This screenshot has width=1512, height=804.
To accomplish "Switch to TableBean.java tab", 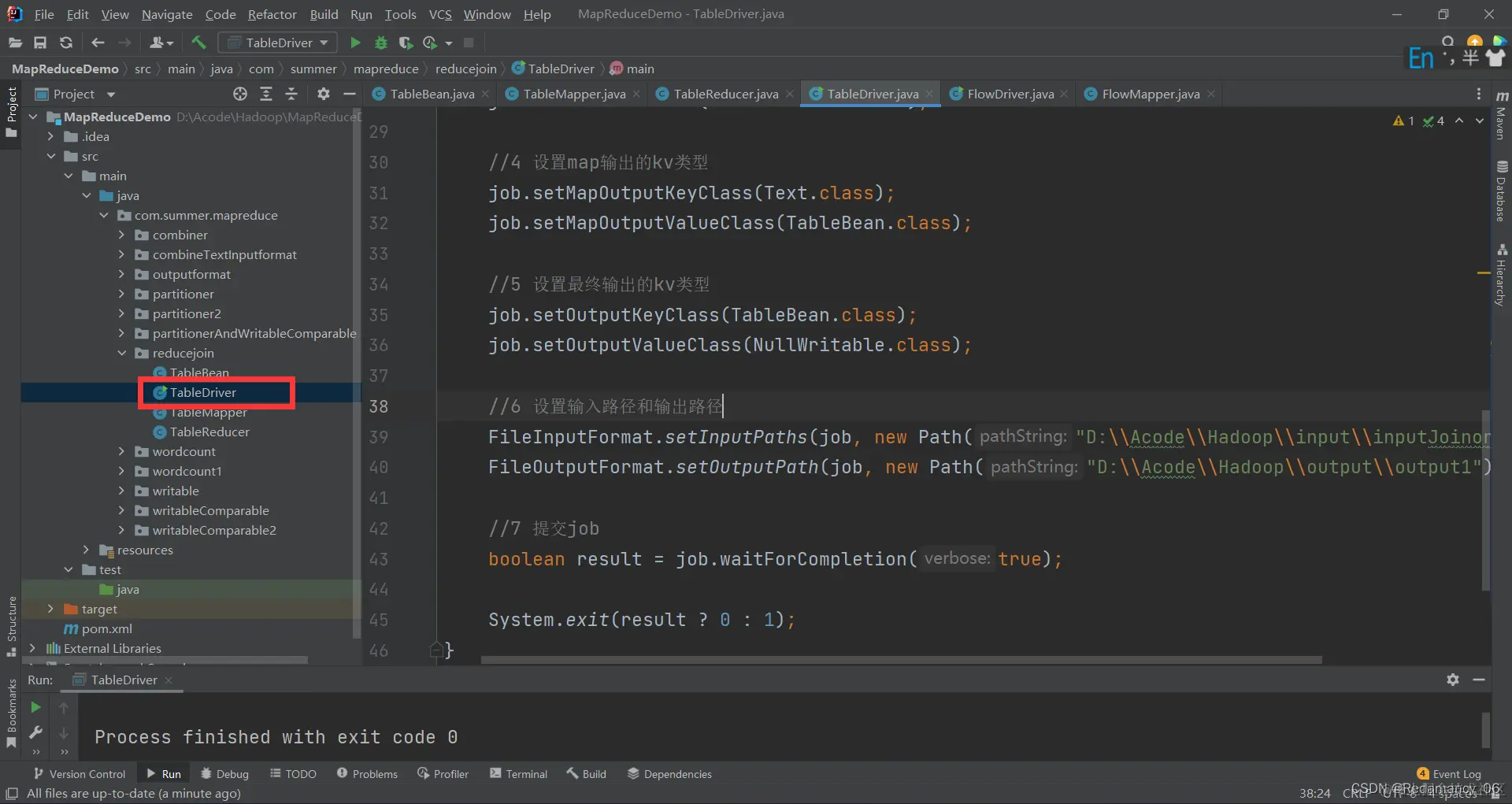I will click(x=432, y=94).
